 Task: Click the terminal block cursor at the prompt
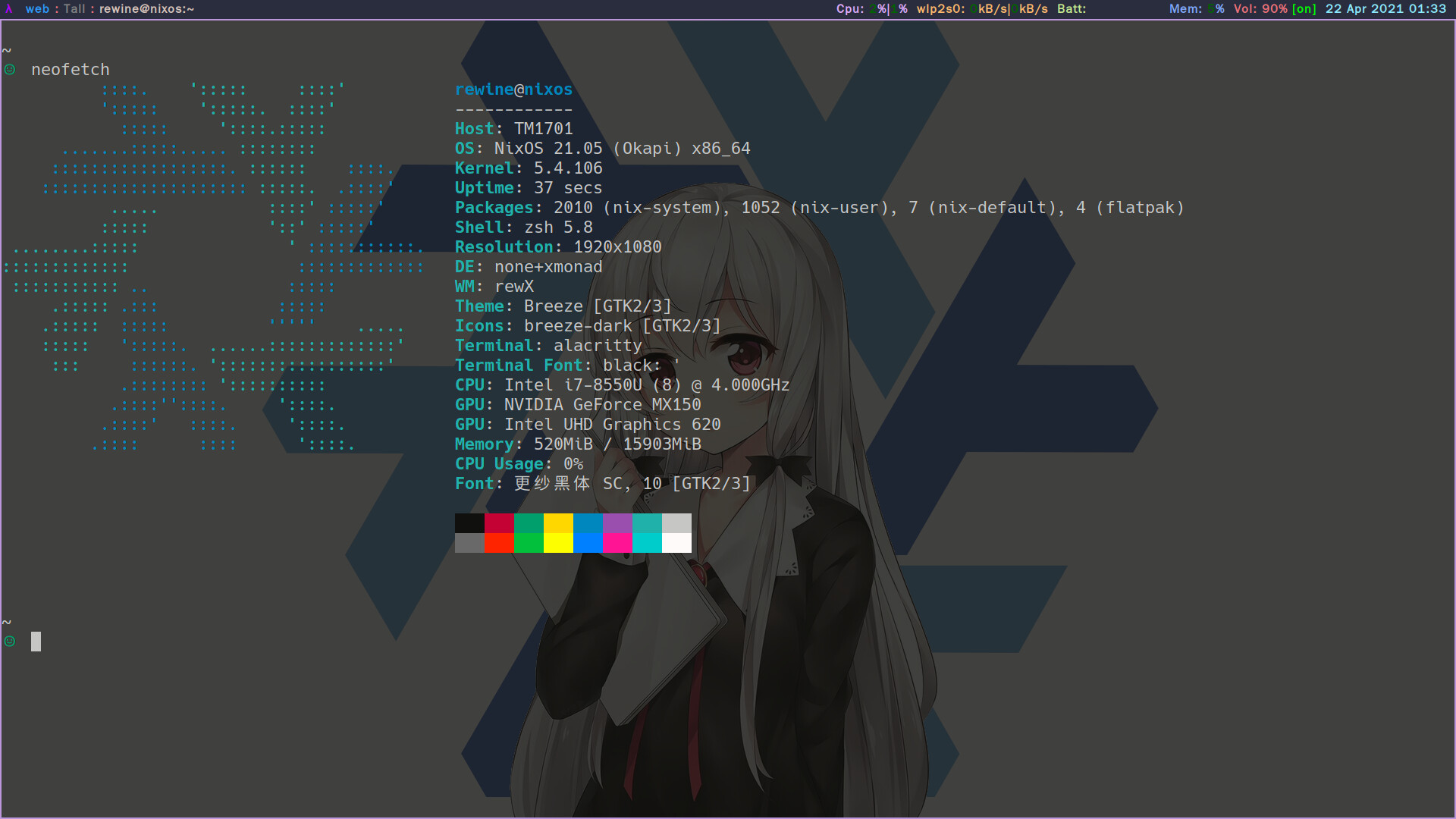36,642
